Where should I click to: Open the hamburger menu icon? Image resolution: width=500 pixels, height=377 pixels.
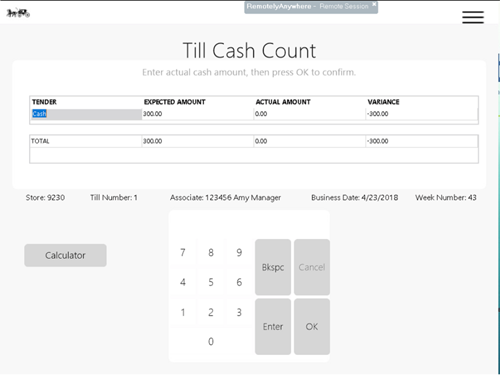point(473,17)
